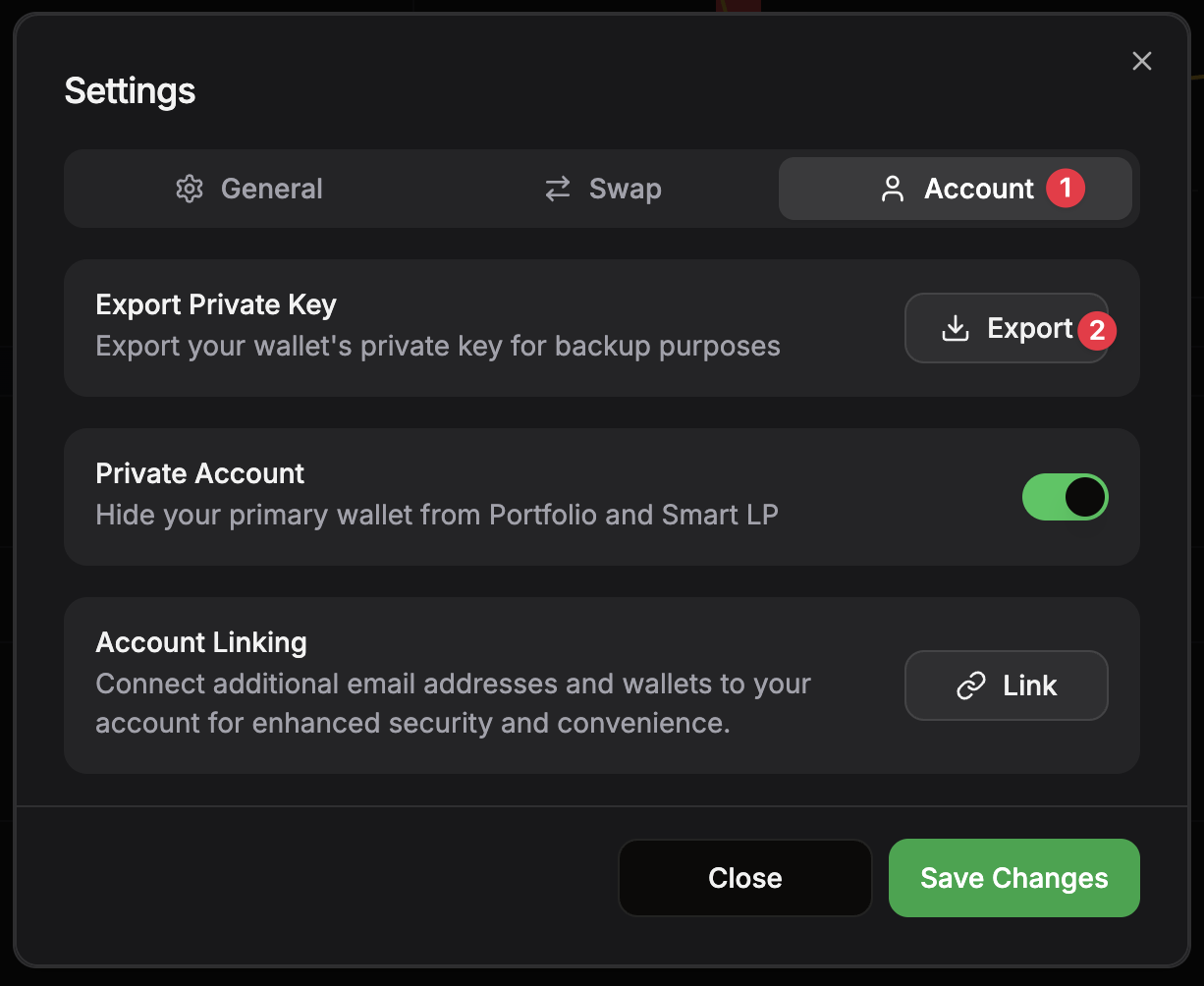Export your wallet's private key
Screen dimensions: 1204x986
click(x=1007, y=328)
